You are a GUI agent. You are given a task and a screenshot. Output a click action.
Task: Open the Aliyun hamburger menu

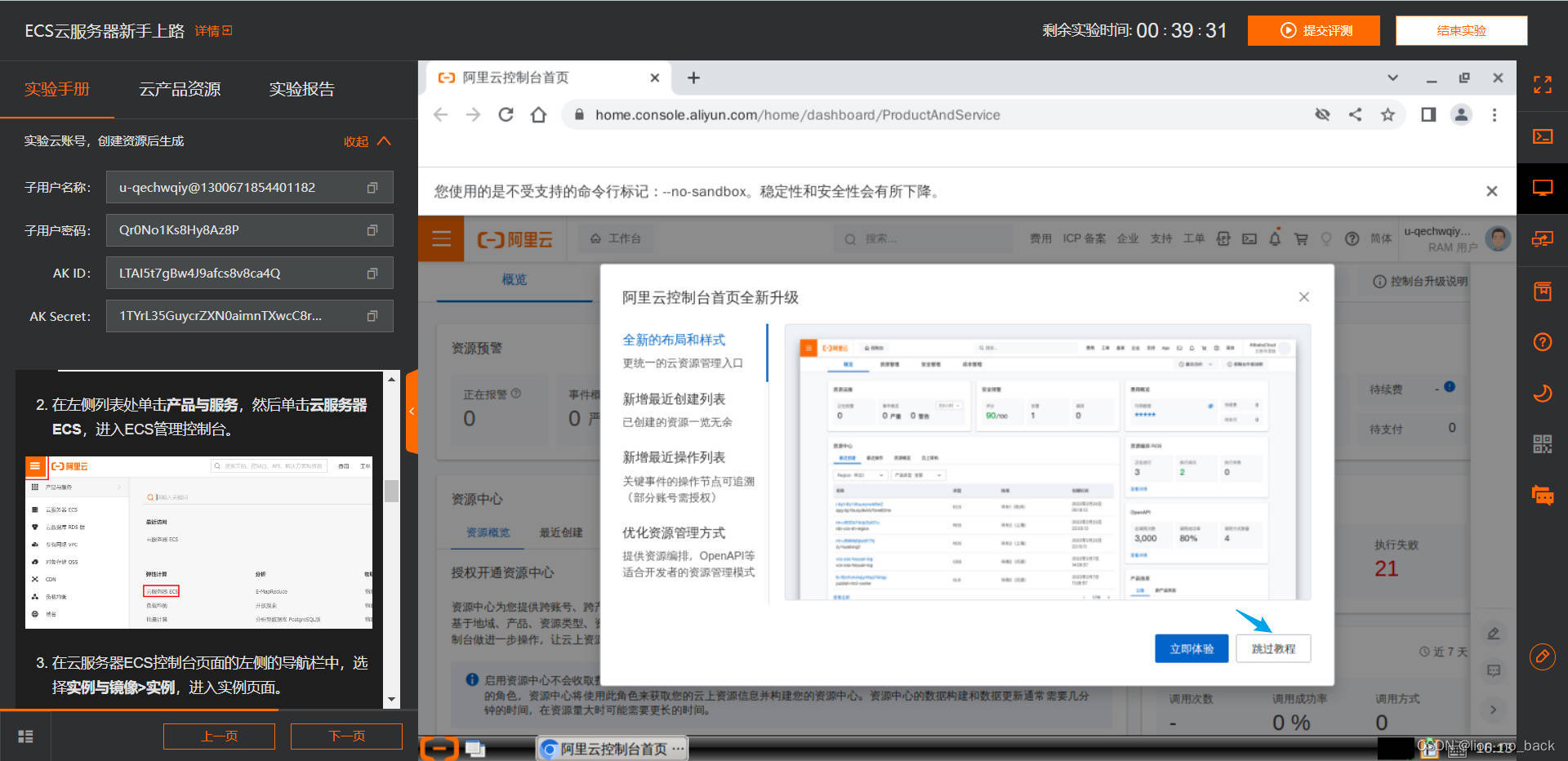[x=441, y=238]
